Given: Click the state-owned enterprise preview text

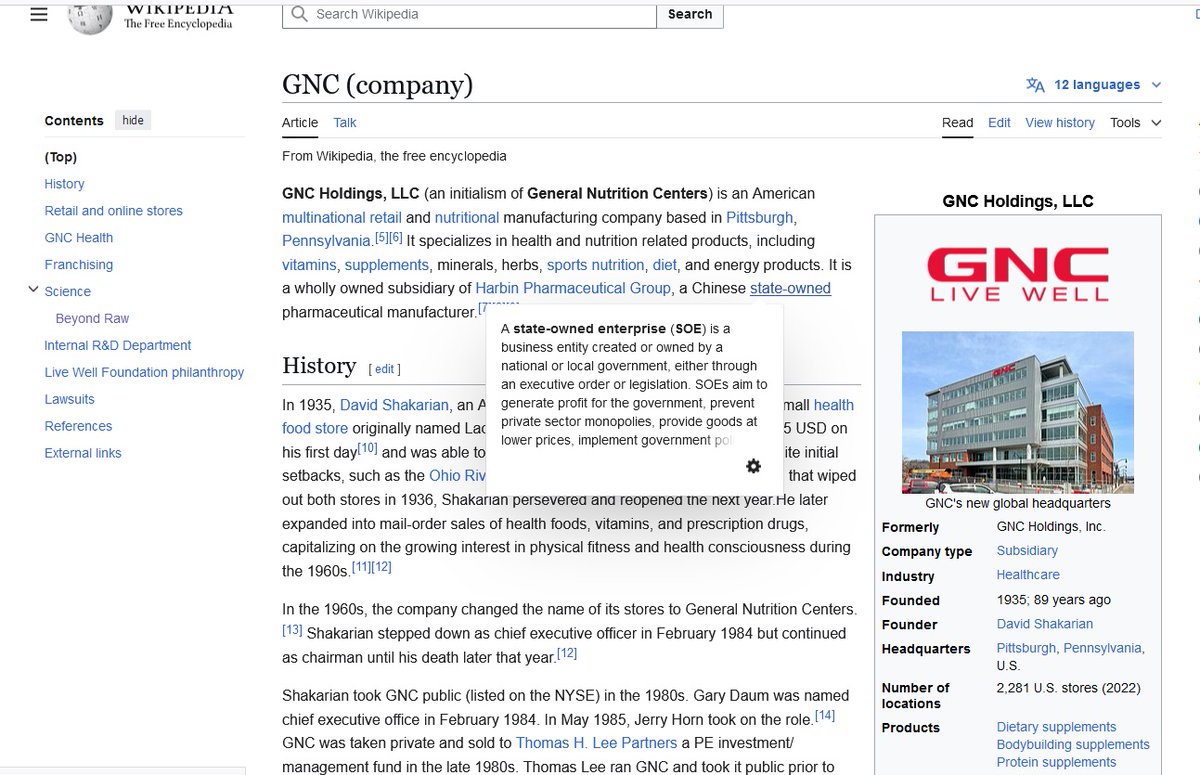Looking at the screenshot, I should pos(635,384).
